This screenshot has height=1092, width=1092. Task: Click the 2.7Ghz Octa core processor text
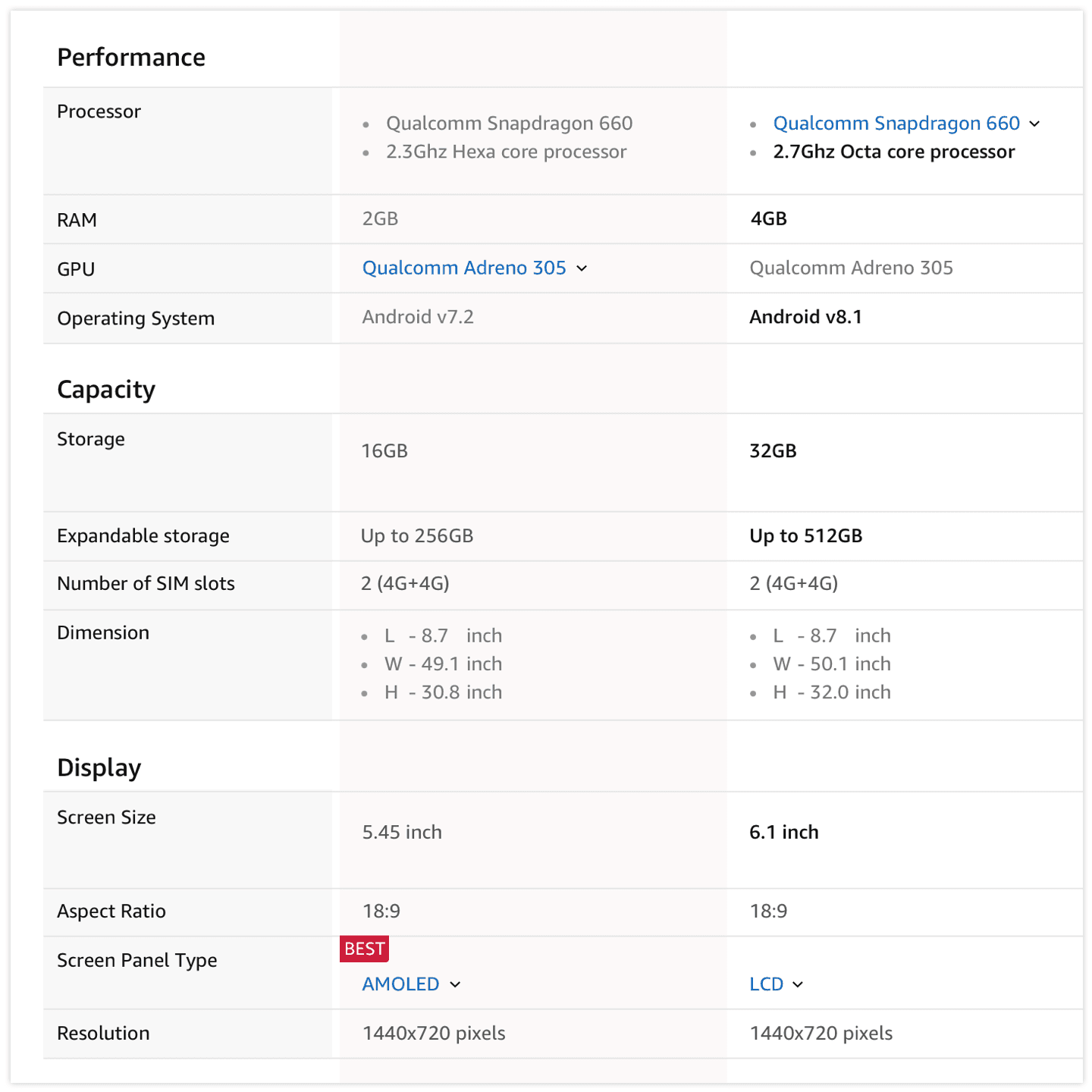click(x=894, y=152)
